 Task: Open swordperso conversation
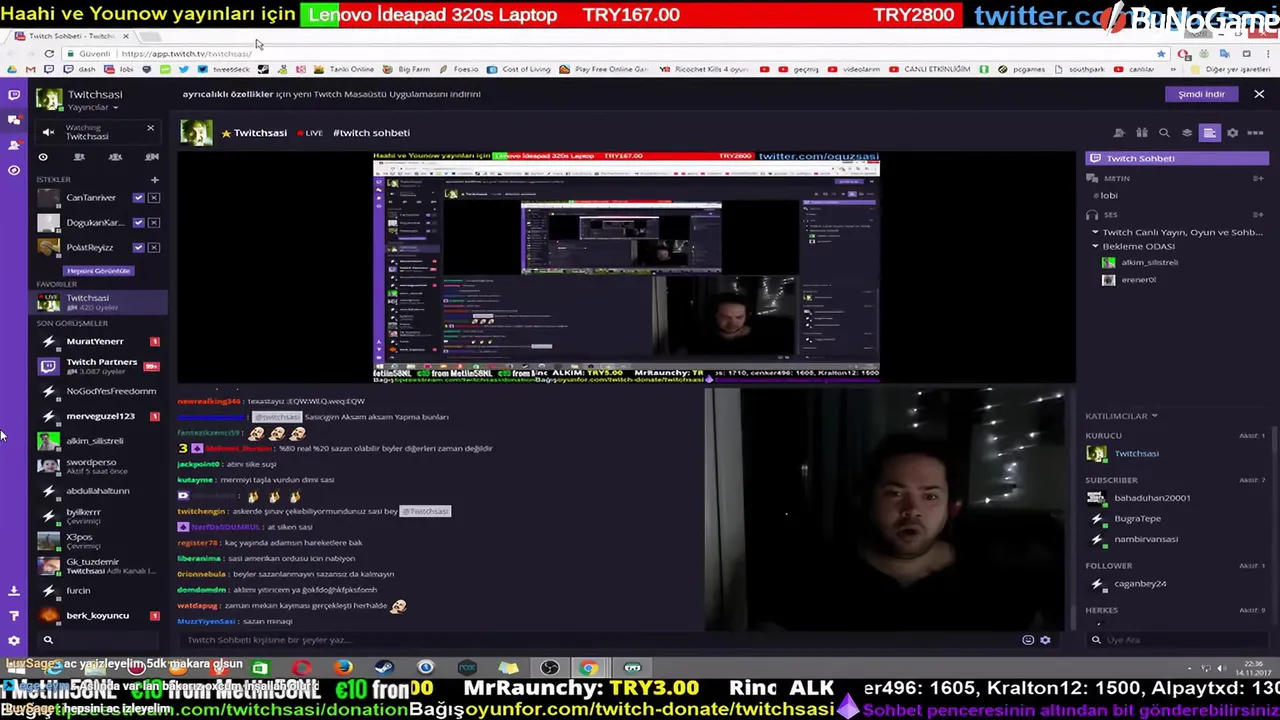coord(98,466)
